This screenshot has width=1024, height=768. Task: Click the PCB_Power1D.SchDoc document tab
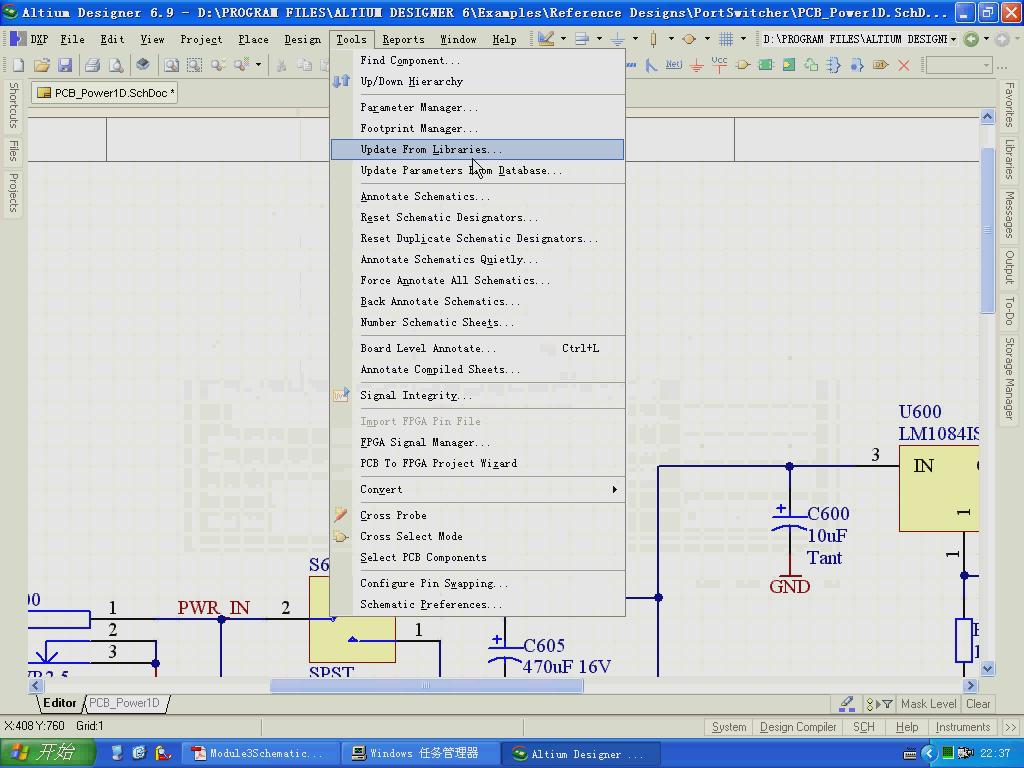[x=105, y=93]
